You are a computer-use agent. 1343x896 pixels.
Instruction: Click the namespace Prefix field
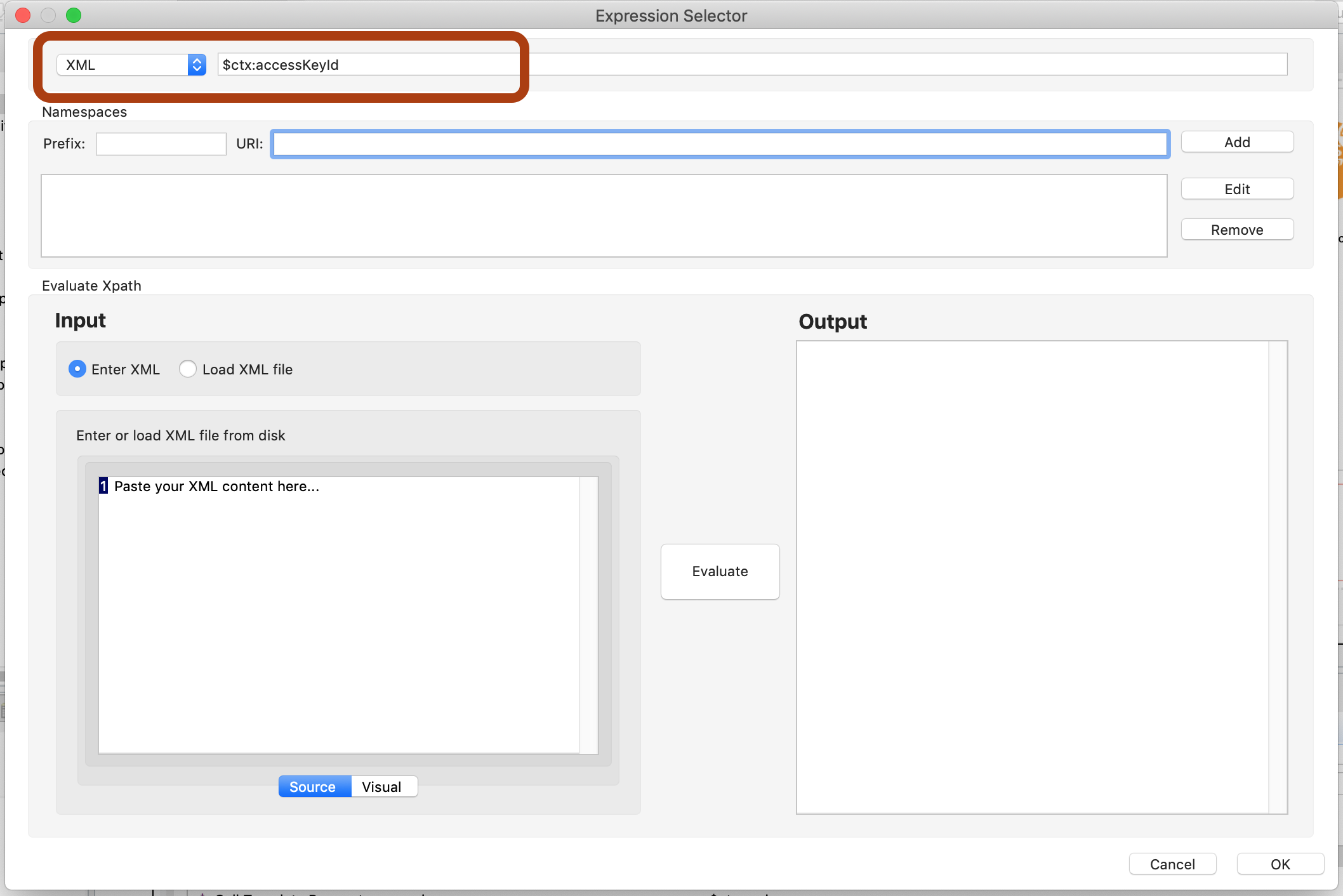click(161, 144)
